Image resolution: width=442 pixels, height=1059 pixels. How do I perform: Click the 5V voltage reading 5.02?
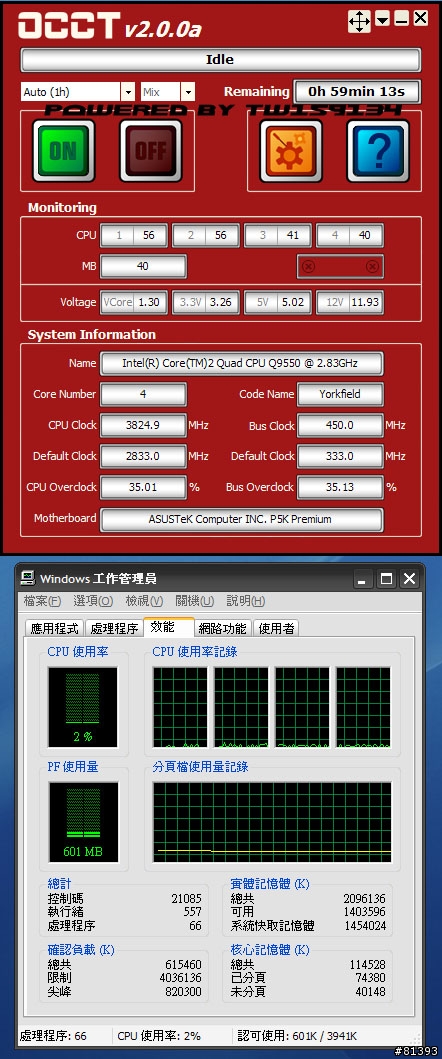tap(293, 303)
